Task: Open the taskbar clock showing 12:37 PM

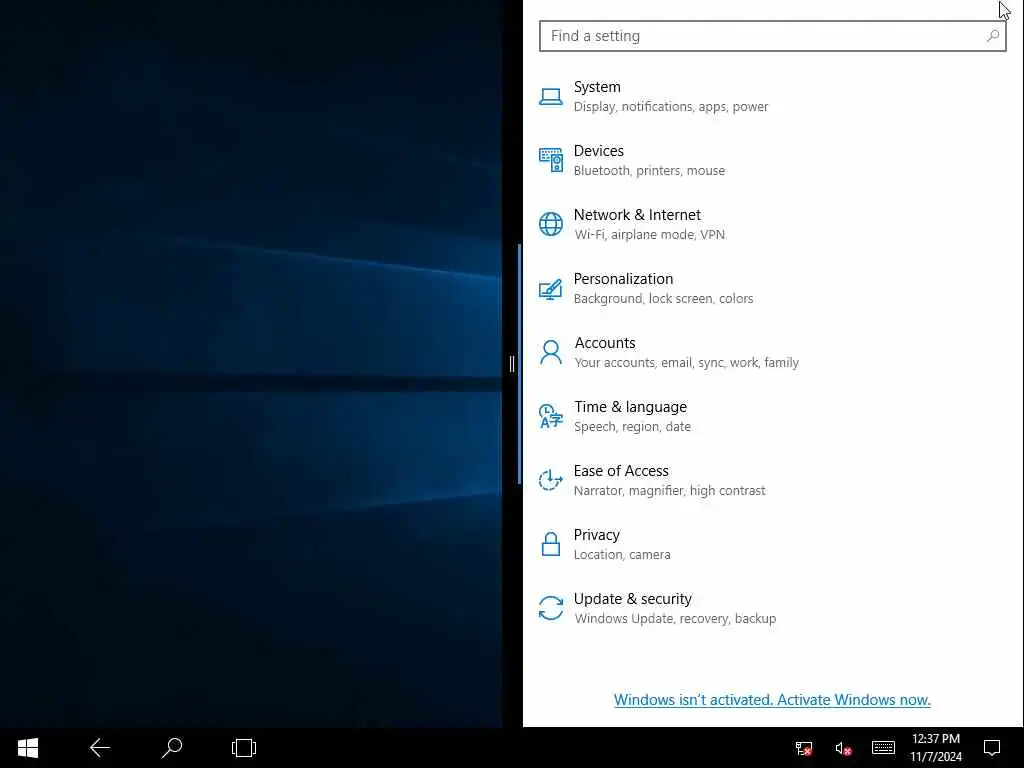Action: tap(936, 739)
